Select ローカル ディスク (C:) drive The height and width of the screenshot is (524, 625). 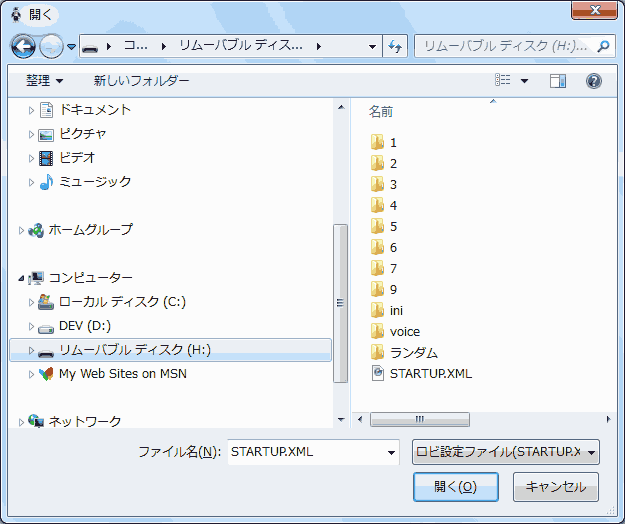pos(122,302)
